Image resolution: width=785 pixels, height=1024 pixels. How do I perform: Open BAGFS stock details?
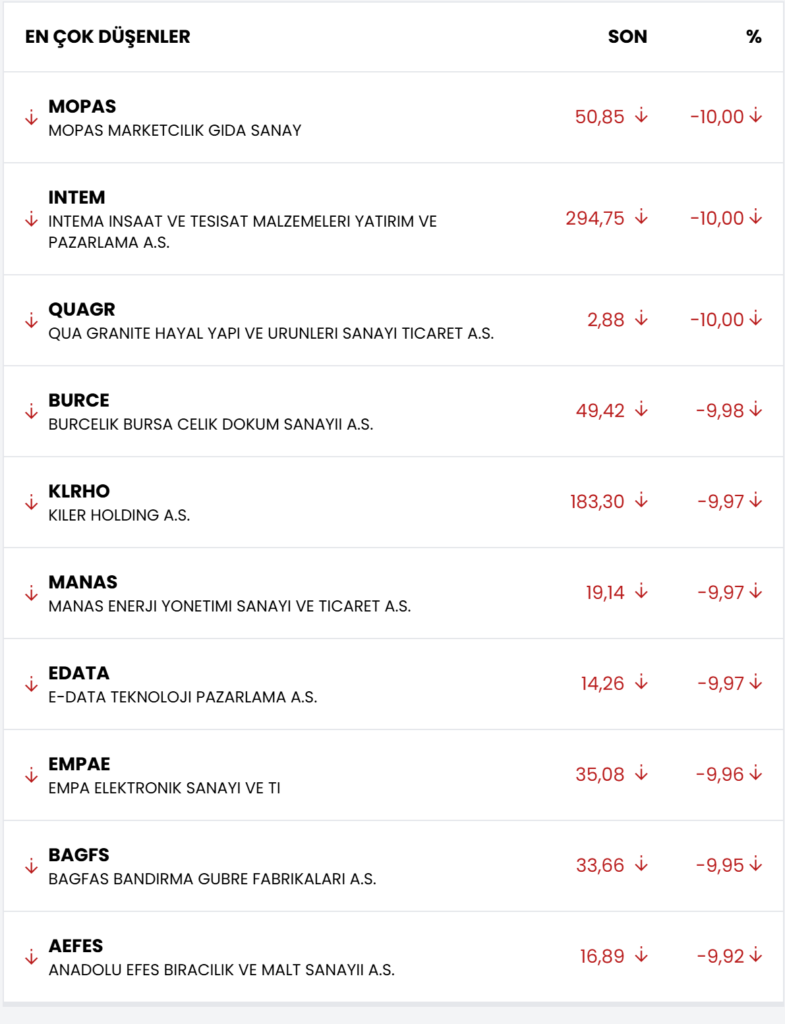79,855
